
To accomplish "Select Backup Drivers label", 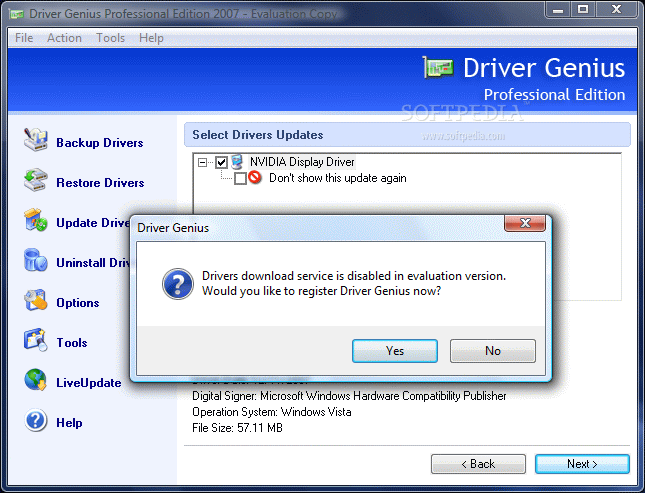I will click(x=100, y=143).
